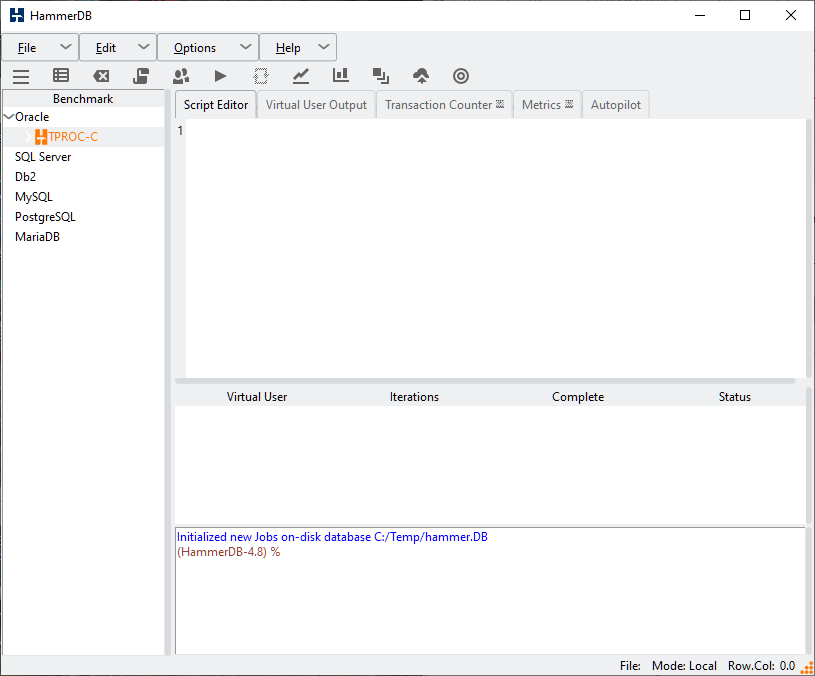Click the 'Mode: Local' status bar text

pos(684,666)
